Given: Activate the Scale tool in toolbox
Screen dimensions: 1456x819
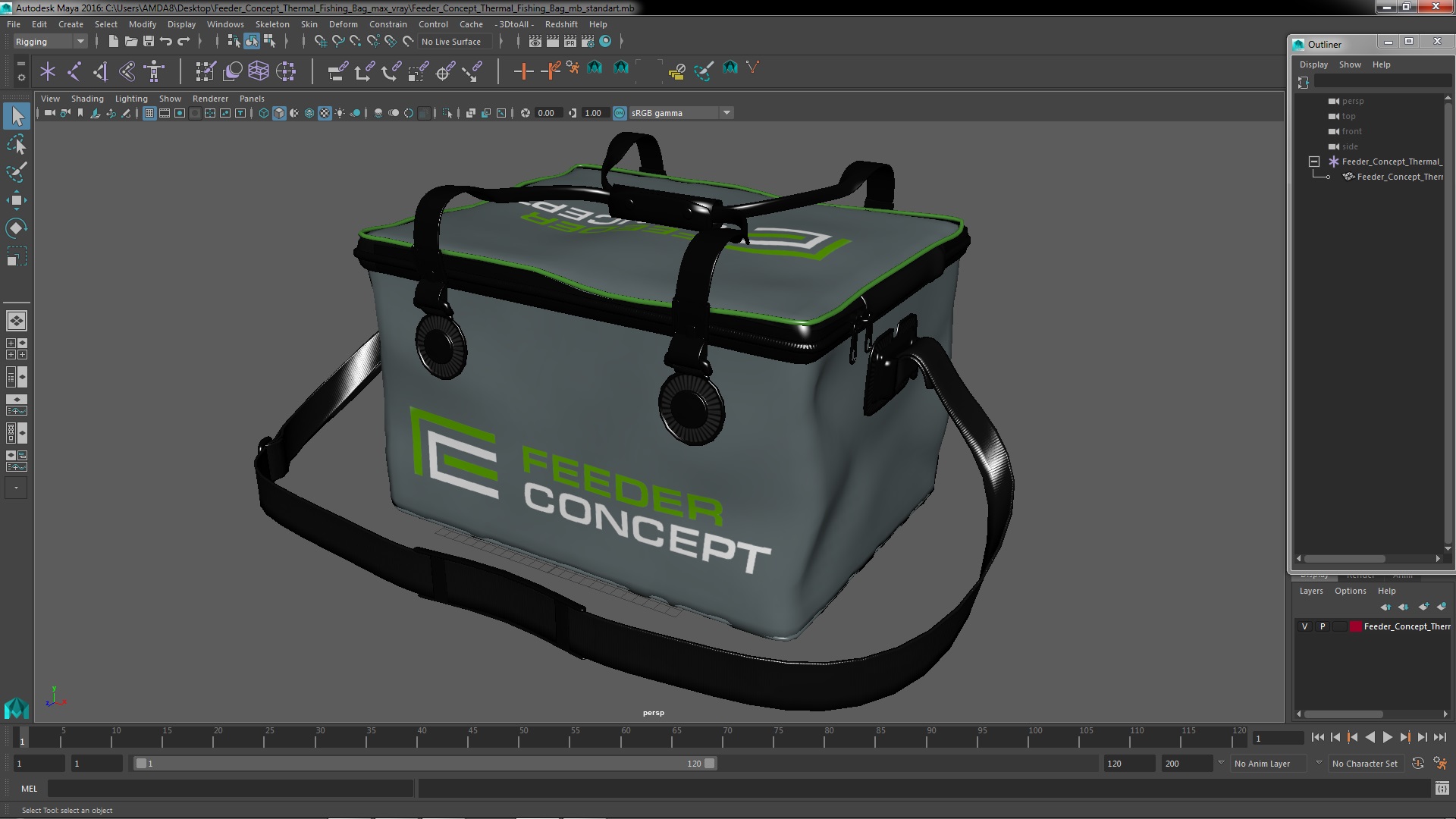Looking at the screenshot, I should point(17,256).
